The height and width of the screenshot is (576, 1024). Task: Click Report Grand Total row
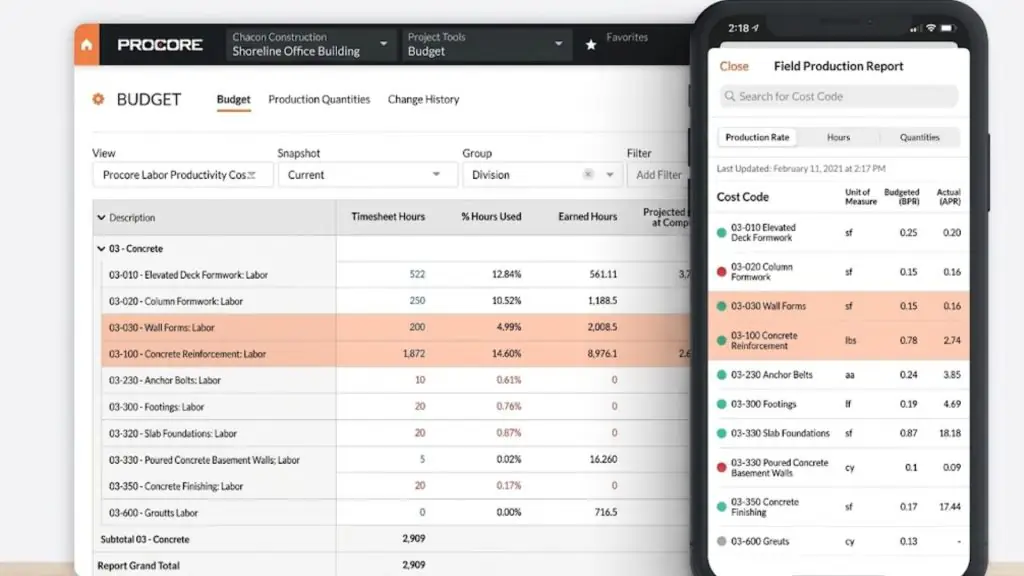(x=392, y=566)
